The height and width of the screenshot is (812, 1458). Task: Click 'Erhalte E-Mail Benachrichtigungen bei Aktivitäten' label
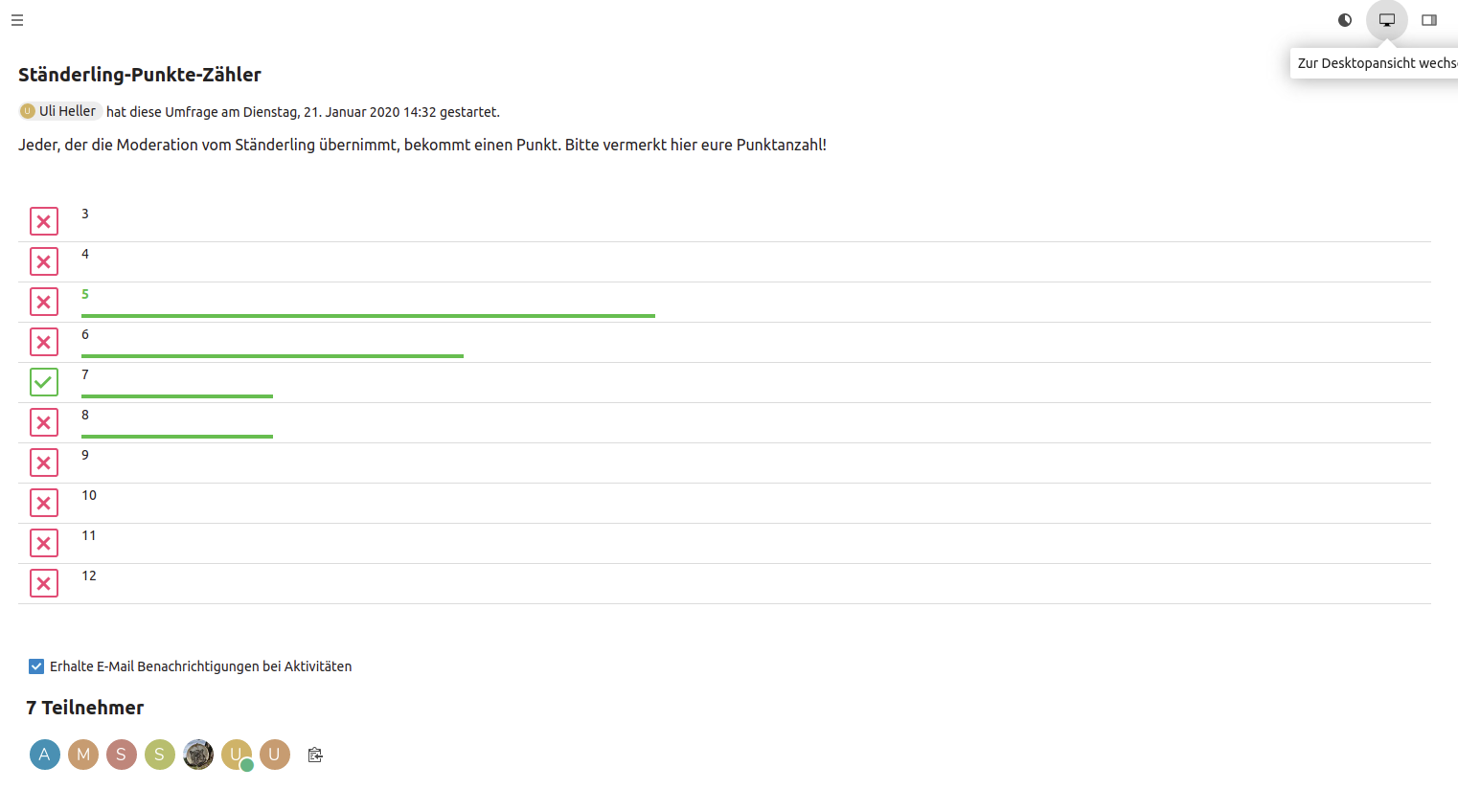click(x=200, y=666)
